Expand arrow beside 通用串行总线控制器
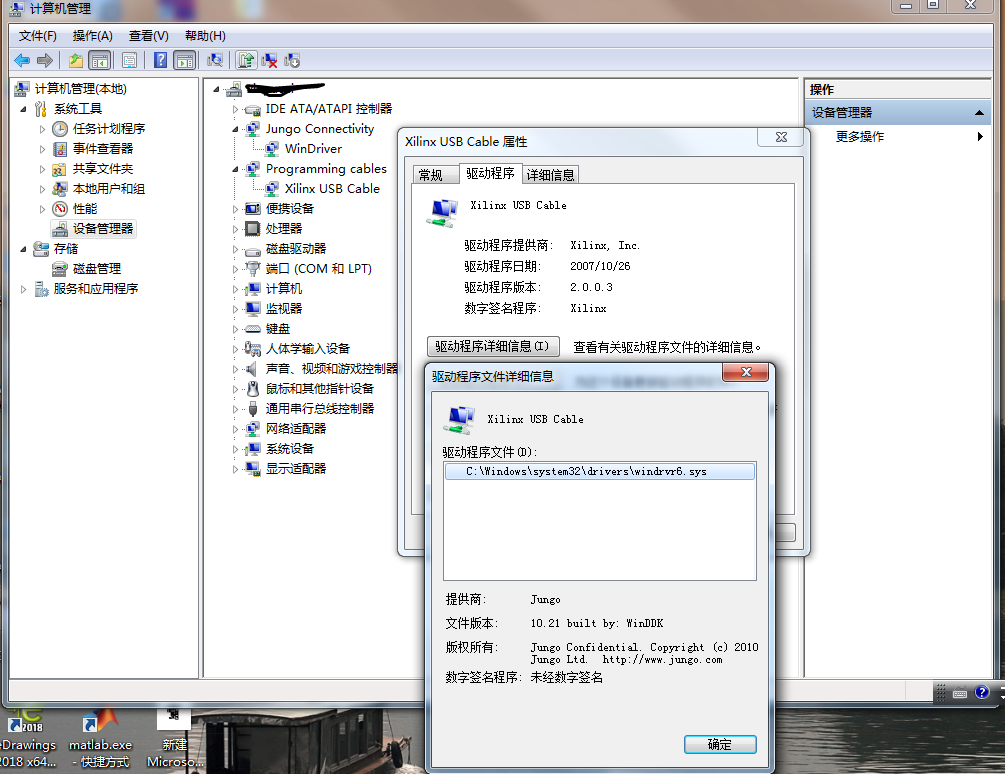1005x774 pixels. pos(235,409)
